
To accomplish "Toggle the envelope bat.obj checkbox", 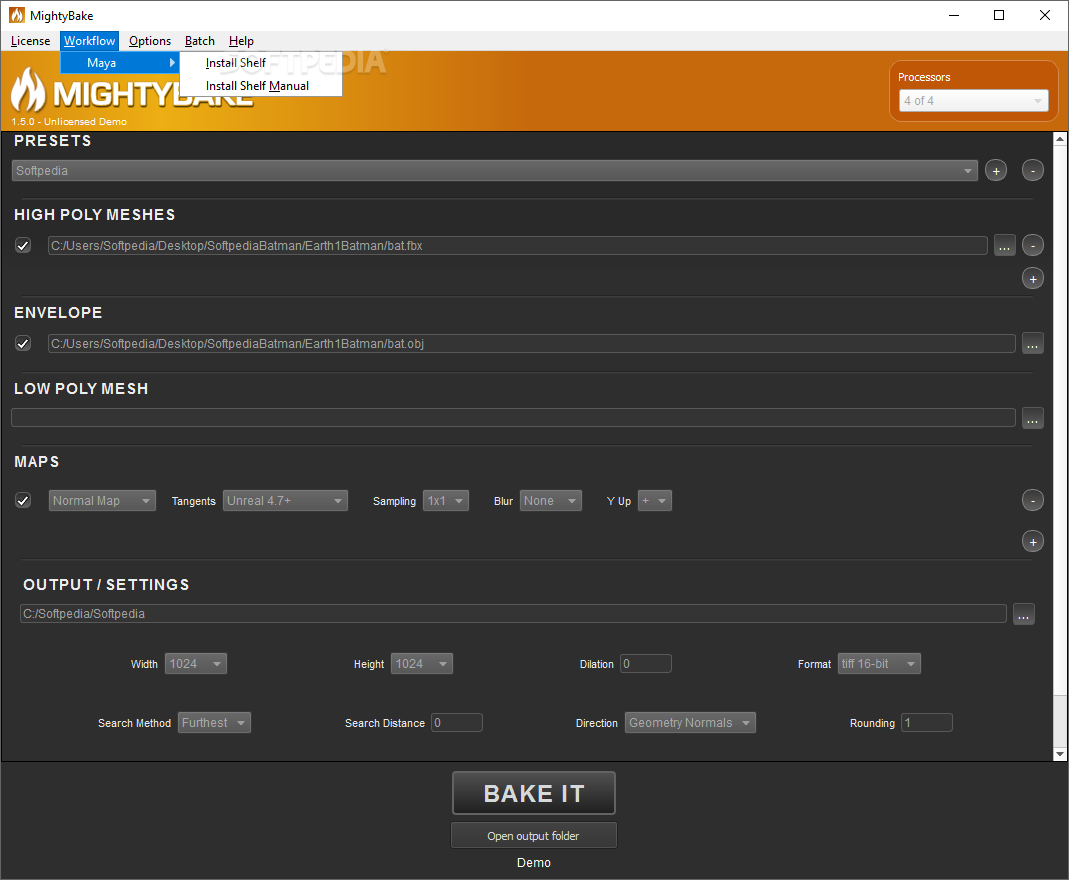I will [23, 344].
